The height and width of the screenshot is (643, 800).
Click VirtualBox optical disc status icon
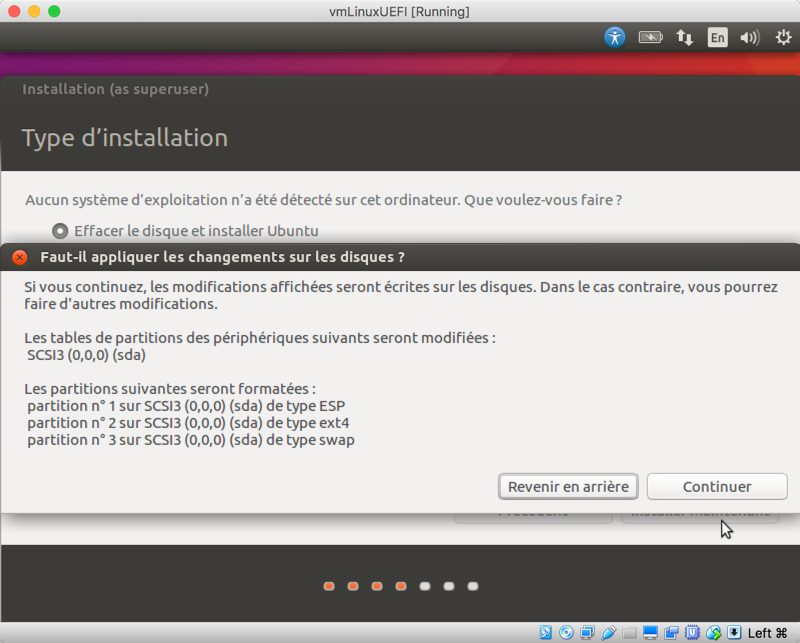pyautogui.click(x=566, y=633)
